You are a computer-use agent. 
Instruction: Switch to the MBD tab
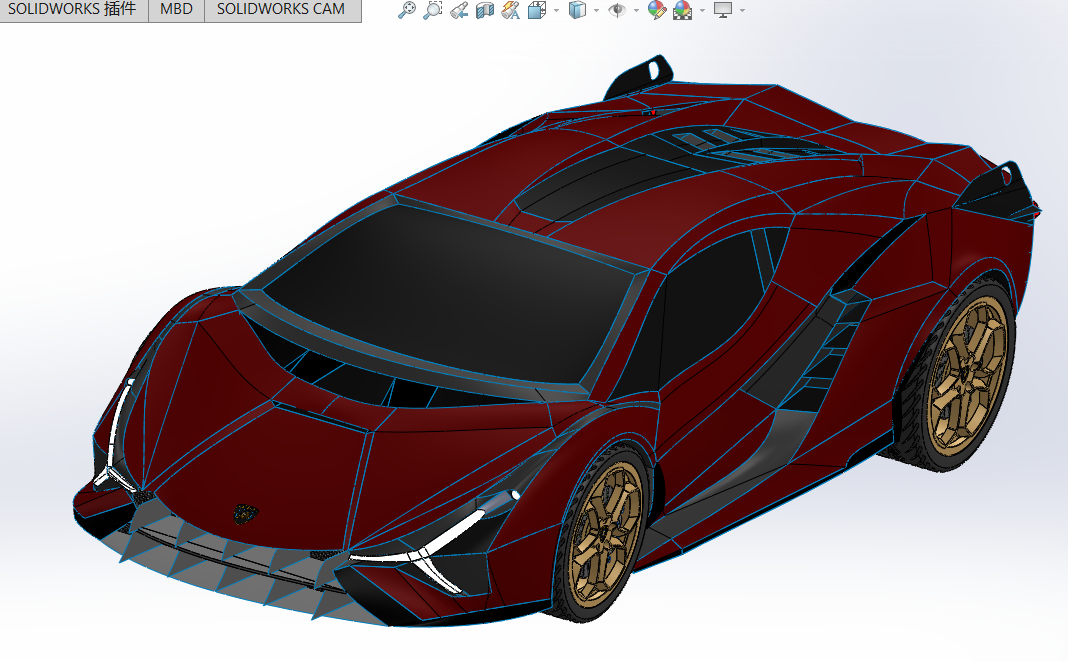(176, 10)
